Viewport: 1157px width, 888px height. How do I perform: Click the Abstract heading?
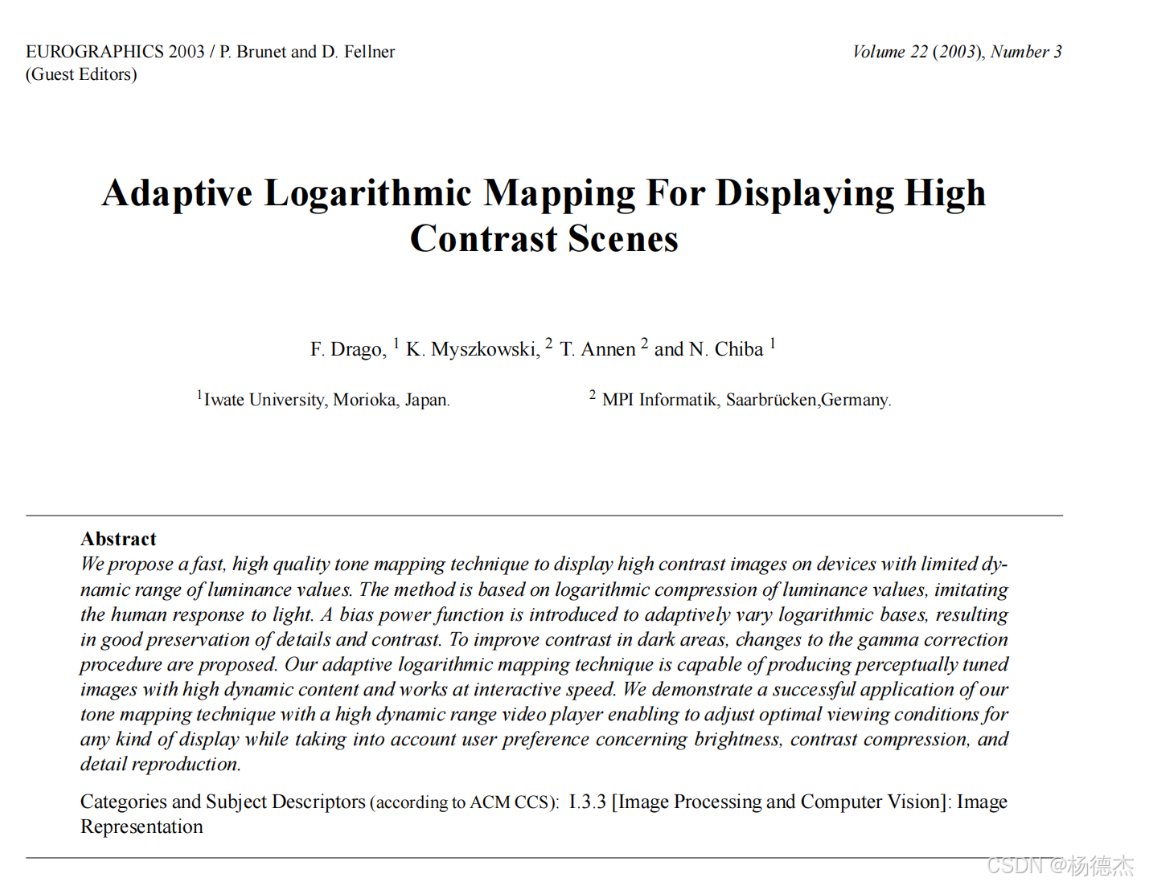point(117,539)
